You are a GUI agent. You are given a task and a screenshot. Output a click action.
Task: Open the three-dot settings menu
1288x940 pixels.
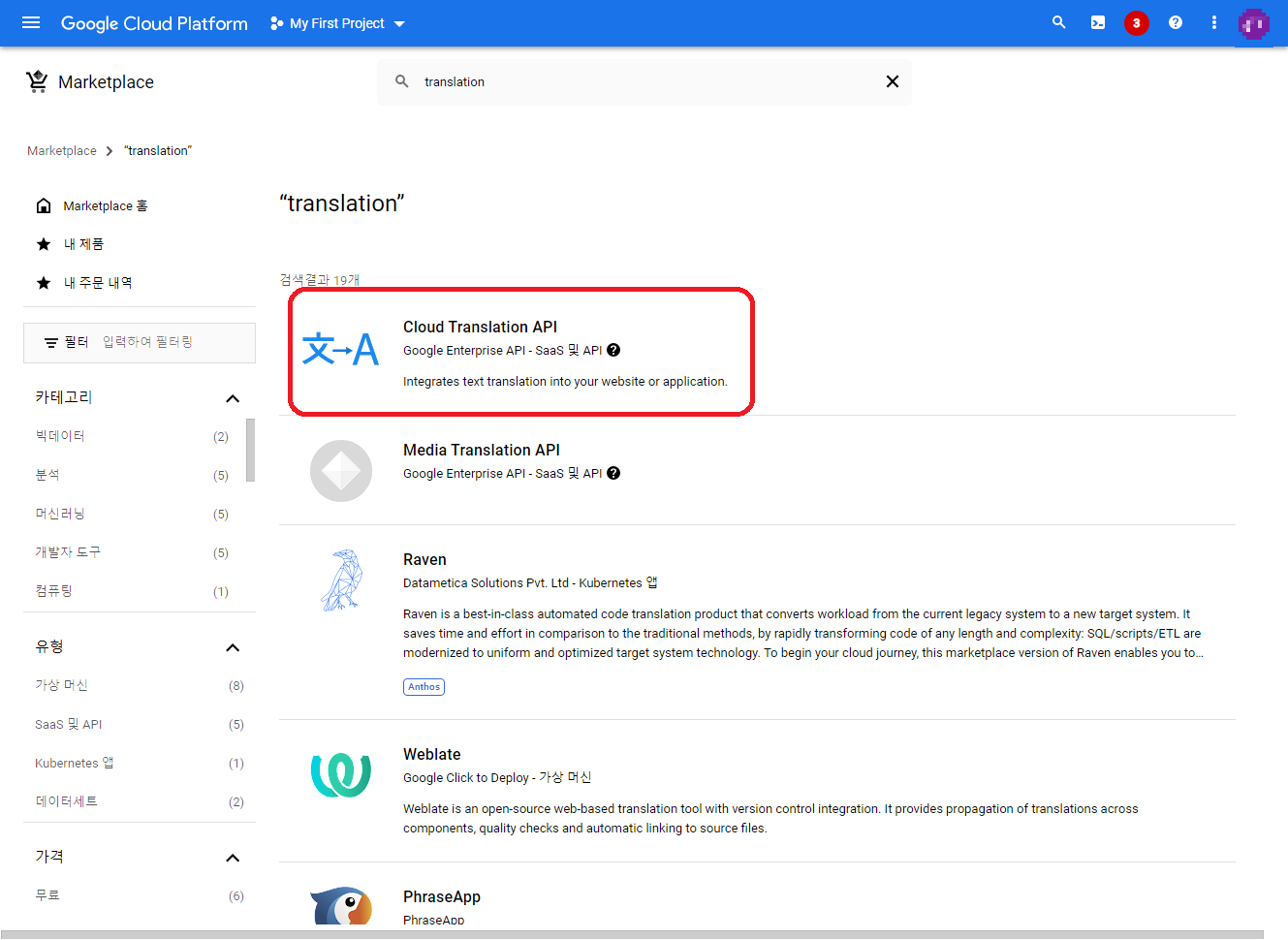click(1213, 22)
